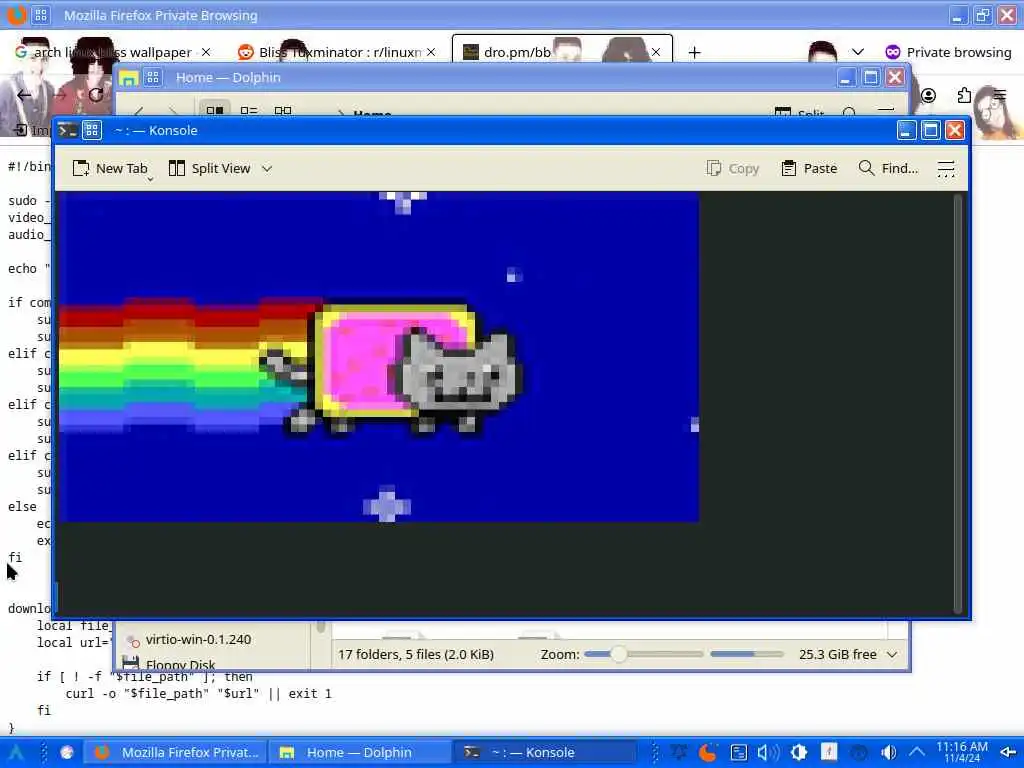The width and height of the screenshot is (1024, 768).
Task: Go back in Firefox
Action: point(24,95)
